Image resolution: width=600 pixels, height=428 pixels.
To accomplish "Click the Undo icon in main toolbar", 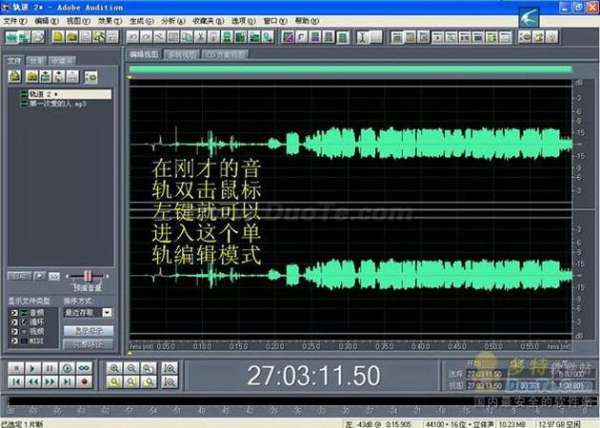I will (x=133, y=37).
